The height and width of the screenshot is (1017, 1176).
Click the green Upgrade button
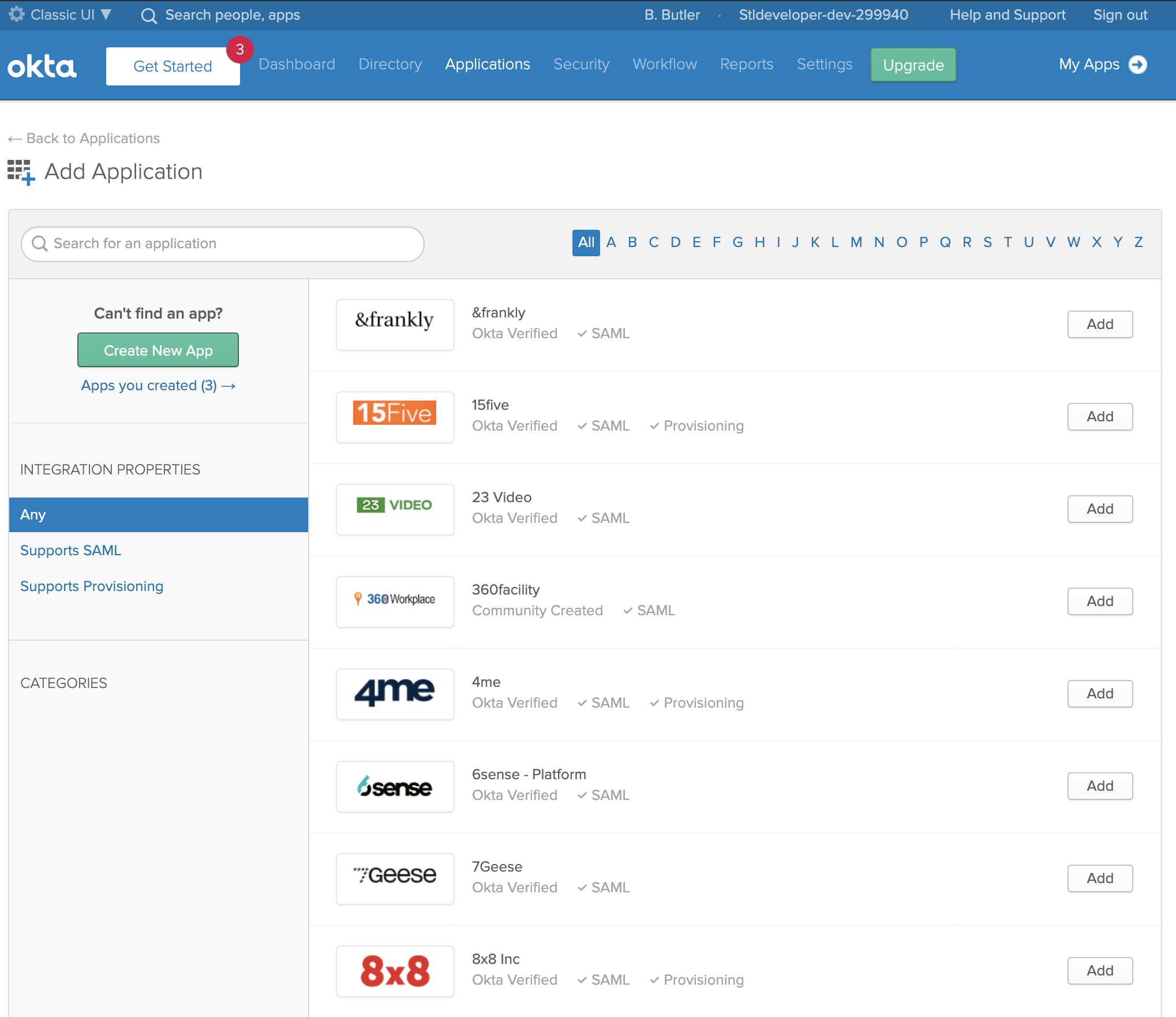(913, 65)
